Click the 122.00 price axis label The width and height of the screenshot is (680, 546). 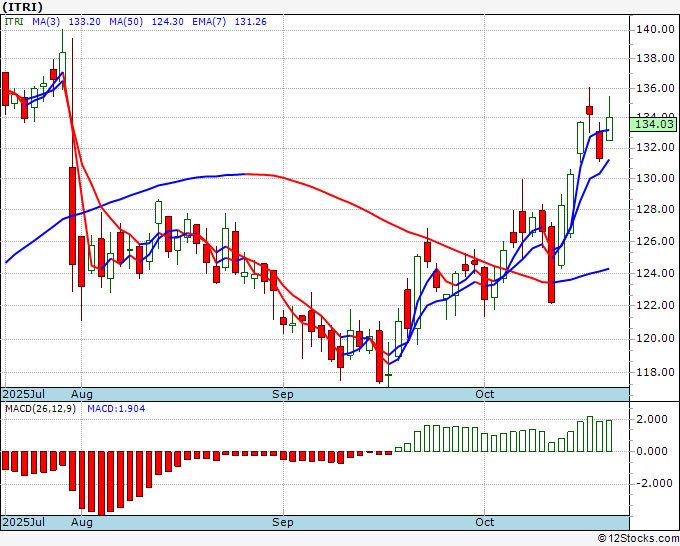pos(655,305)
